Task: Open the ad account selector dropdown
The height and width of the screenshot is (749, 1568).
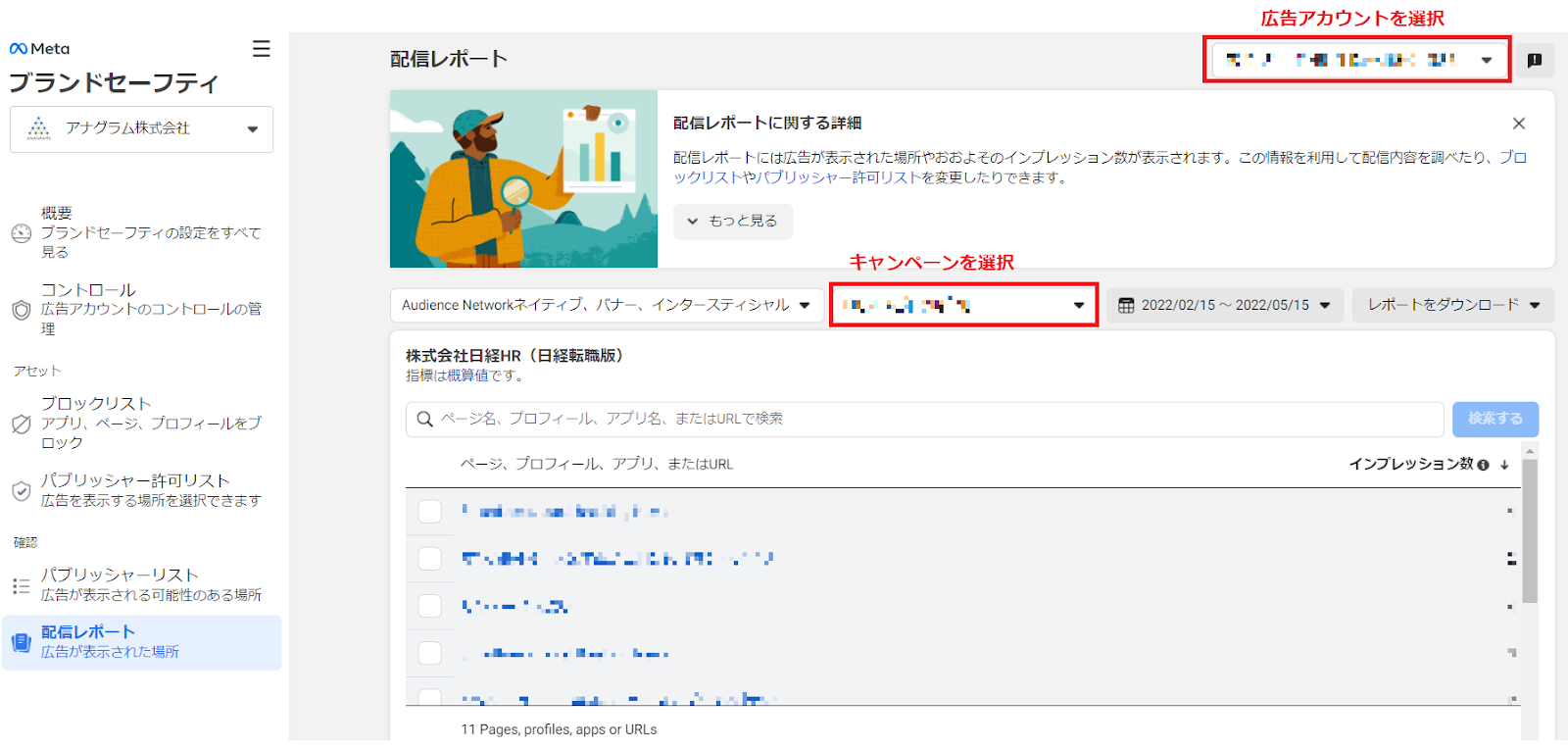Action: pos(1357,60)
